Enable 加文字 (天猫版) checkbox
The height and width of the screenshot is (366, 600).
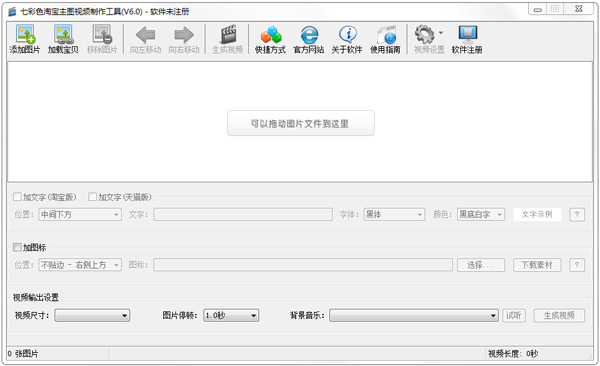coord(92,197)
